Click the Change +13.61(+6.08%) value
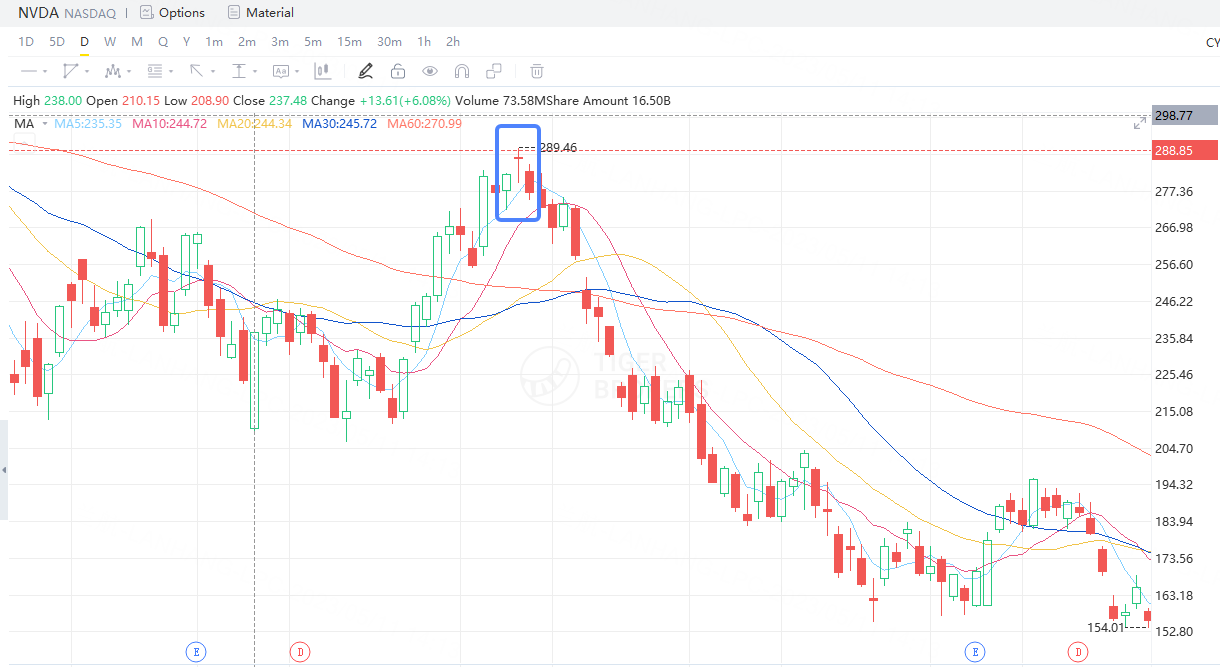Screen dimensions: 1220x667 (381, 101)
